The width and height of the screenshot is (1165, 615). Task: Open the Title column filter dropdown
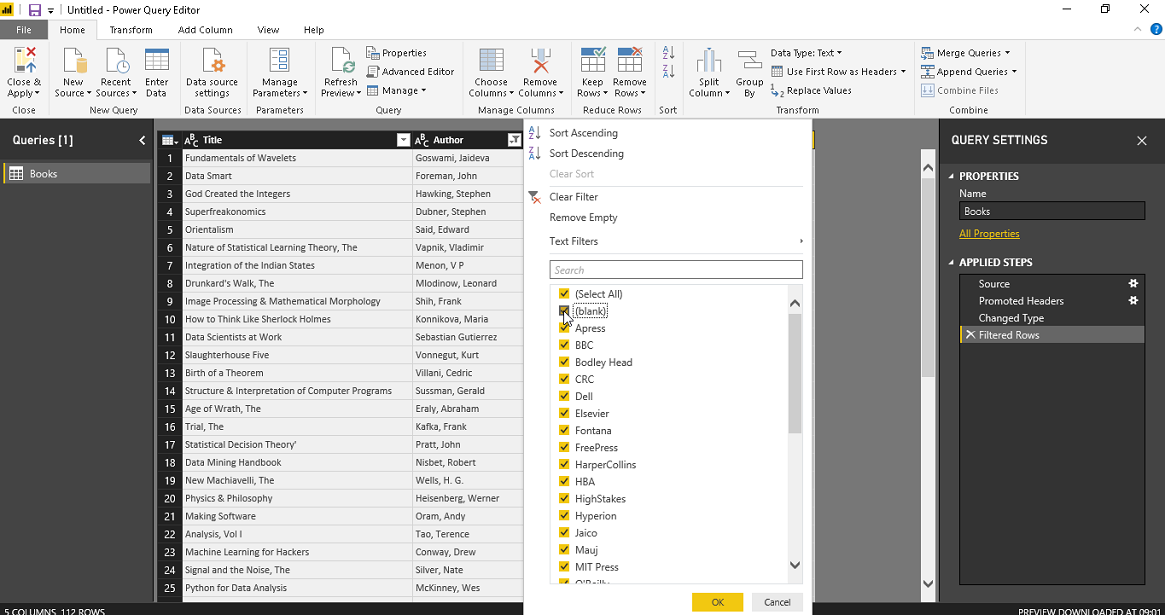403,140
